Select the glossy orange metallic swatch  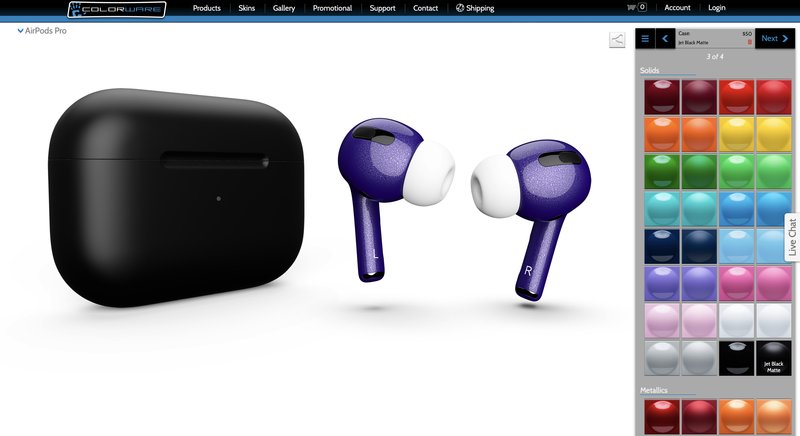click(736, 417)
